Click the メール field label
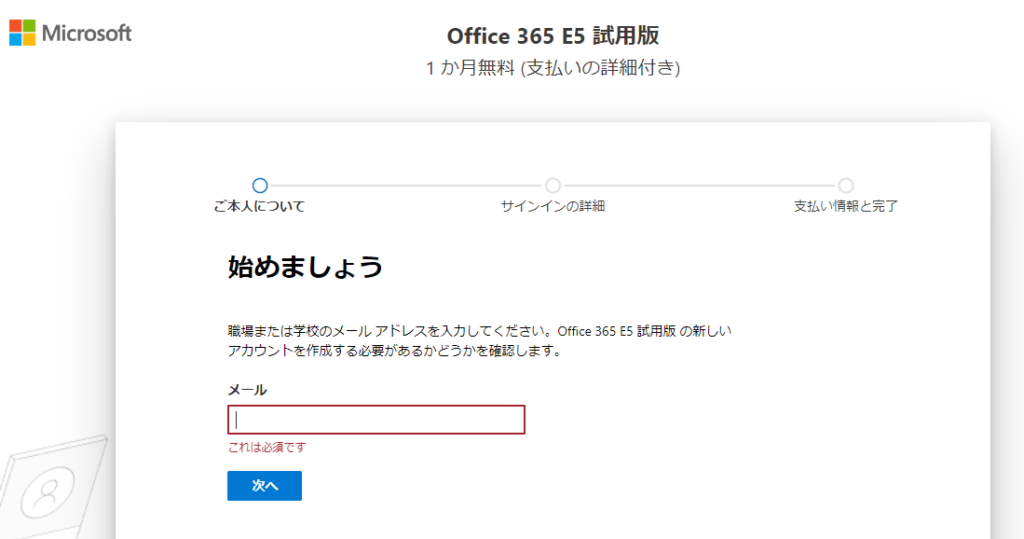The width and height of the screenshot is (1024, 539). click(247, 390)
